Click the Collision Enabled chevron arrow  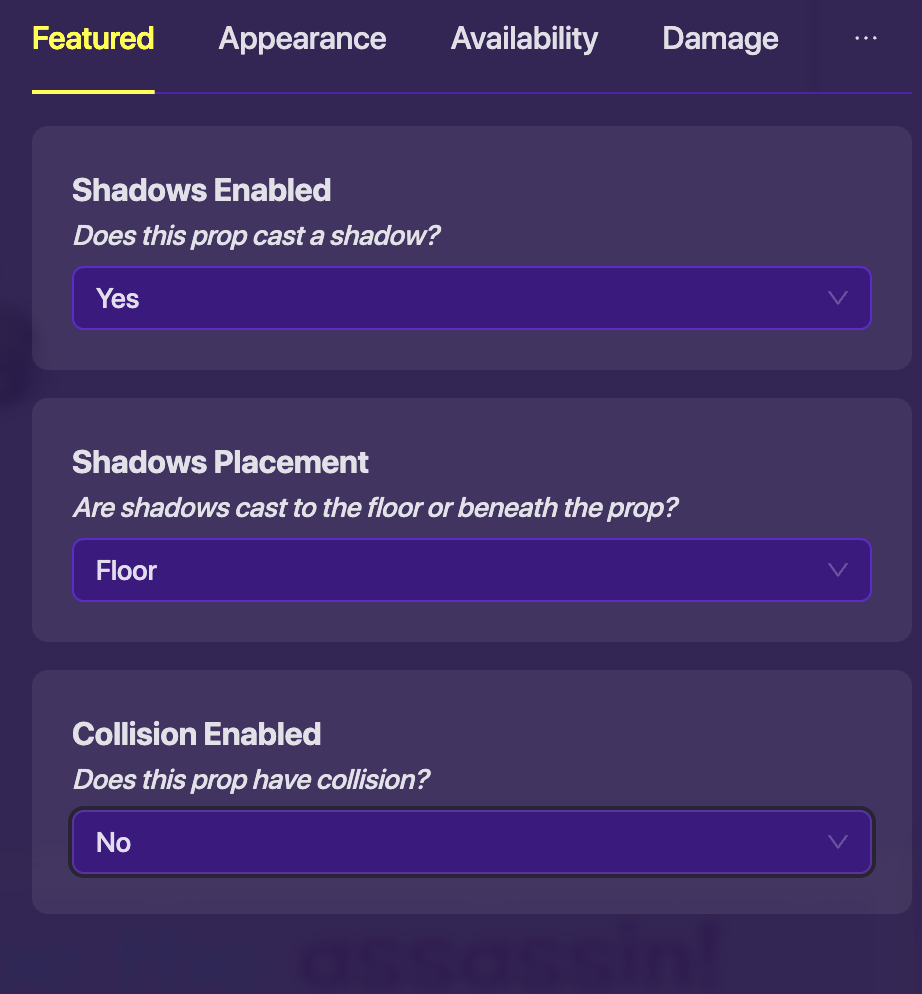click(838, 842)
